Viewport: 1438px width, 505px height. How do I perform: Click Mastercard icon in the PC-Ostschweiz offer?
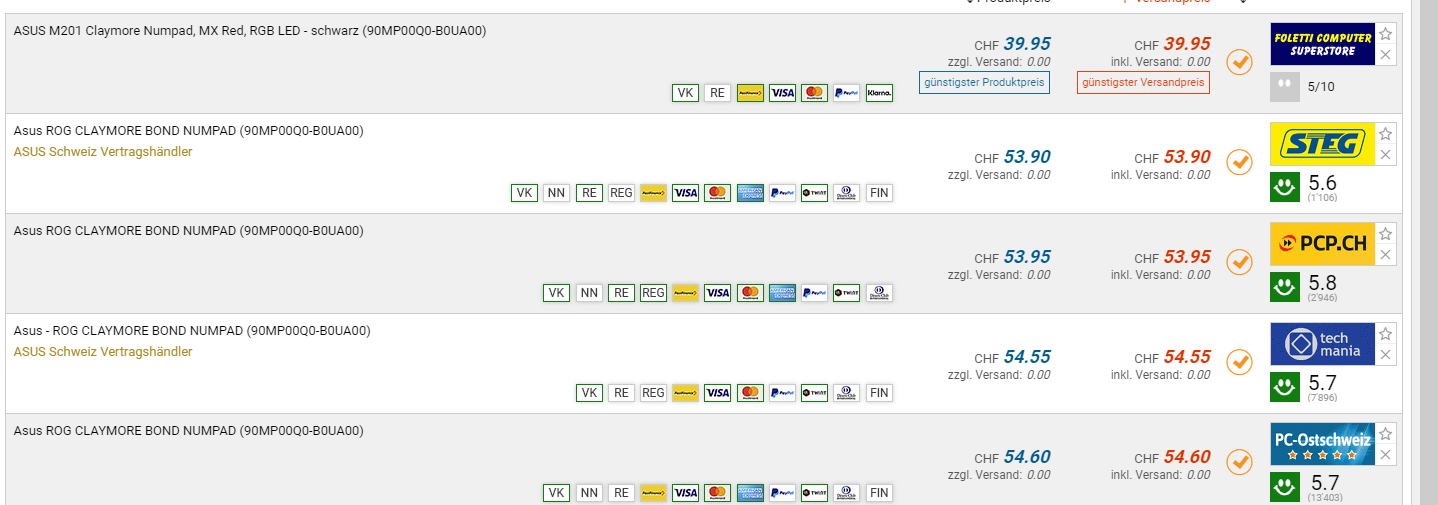pyautogui.click(x=717, y=493)
